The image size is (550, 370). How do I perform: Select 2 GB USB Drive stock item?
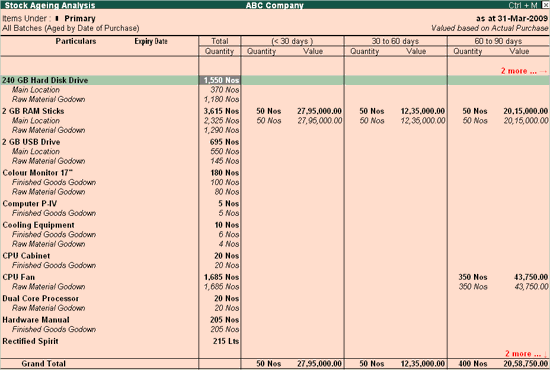tap(31, 142)
